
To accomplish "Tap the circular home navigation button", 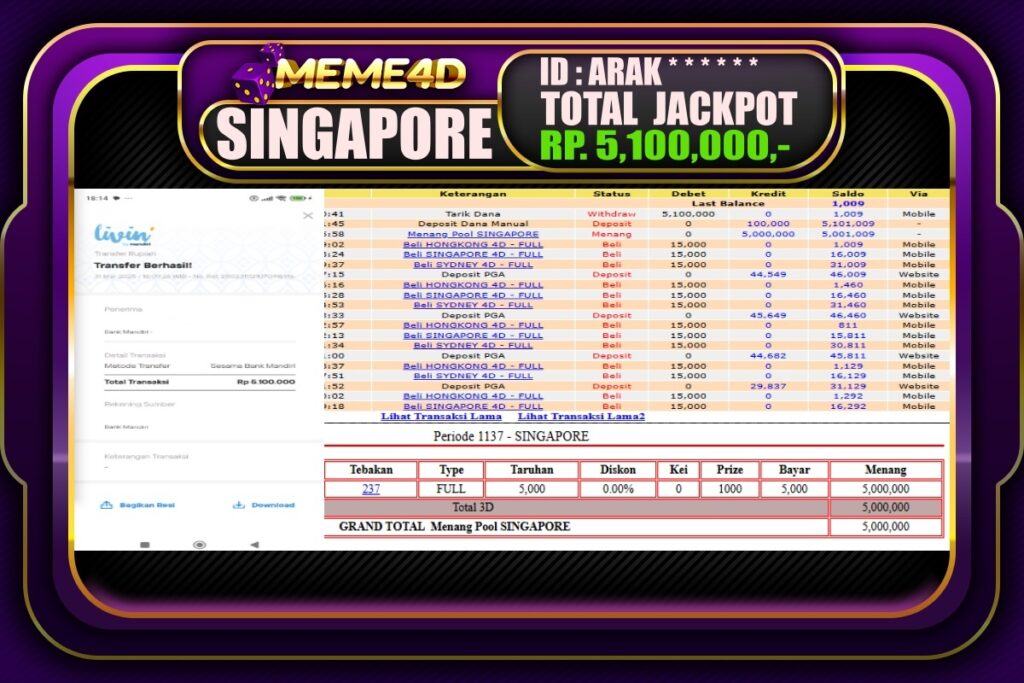I will [200, 546].
